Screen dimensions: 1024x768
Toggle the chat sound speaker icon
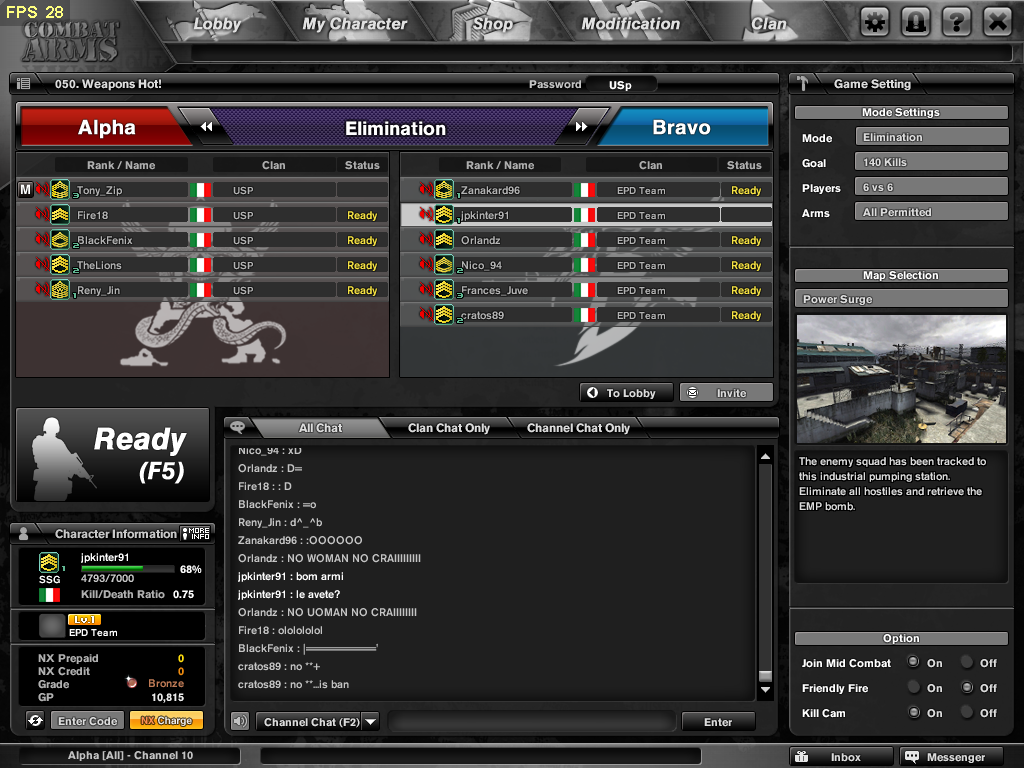tap(240, 722)
